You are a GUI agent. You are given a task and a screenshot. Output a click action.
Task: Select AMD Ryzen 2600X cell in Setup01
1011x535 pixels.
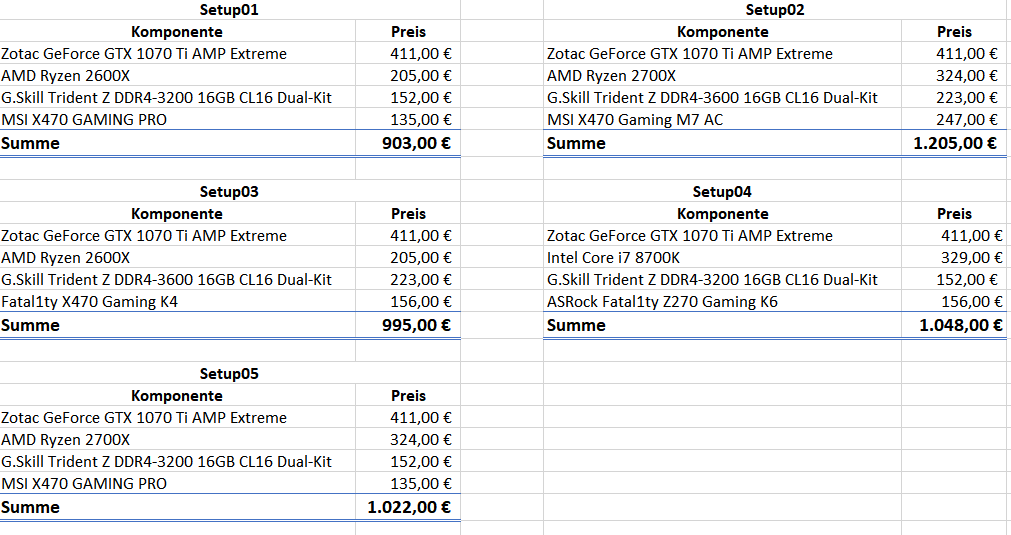coord(177,75)
